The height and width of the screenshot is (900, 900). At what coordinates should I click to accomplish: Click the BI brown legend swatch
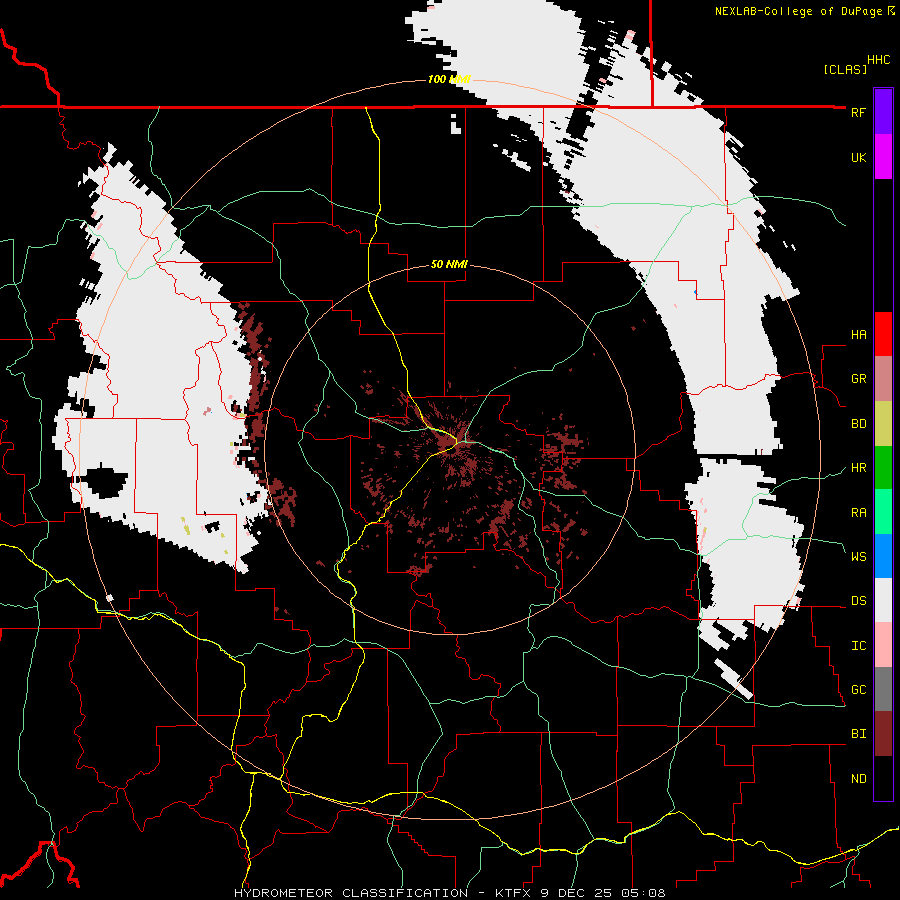(883, 734)
